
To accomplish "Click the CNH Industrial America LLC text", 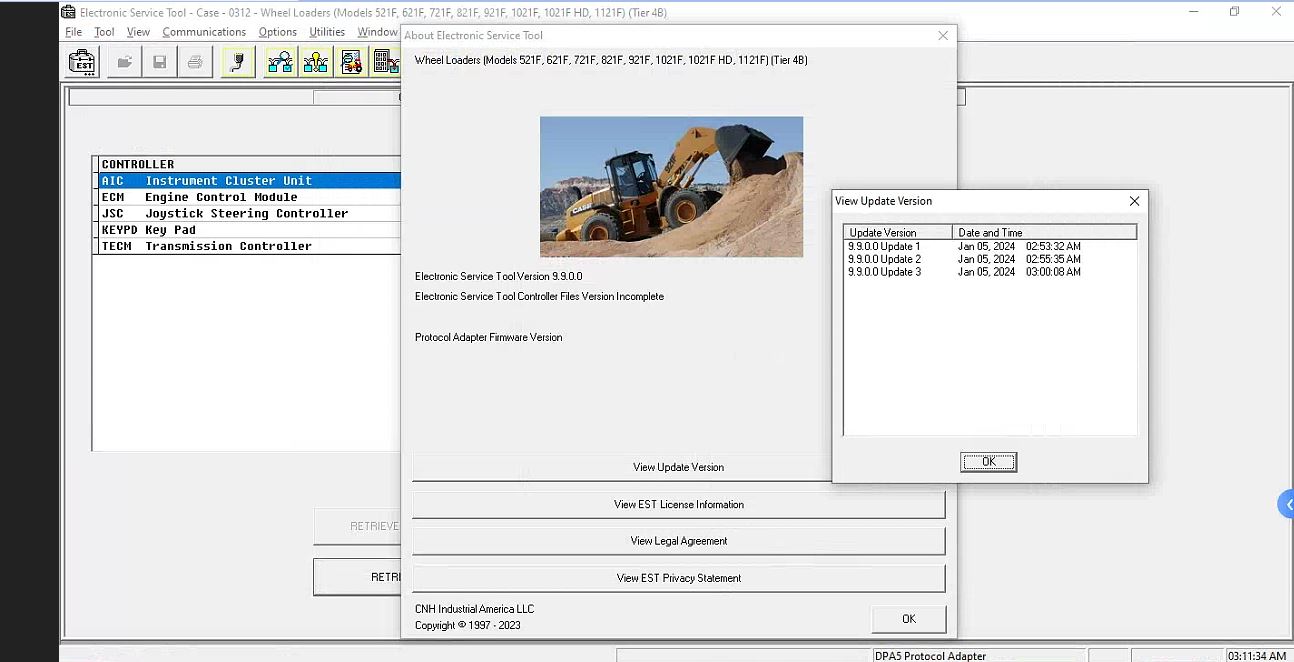I will pyautogui.click(x=474, y=609).
